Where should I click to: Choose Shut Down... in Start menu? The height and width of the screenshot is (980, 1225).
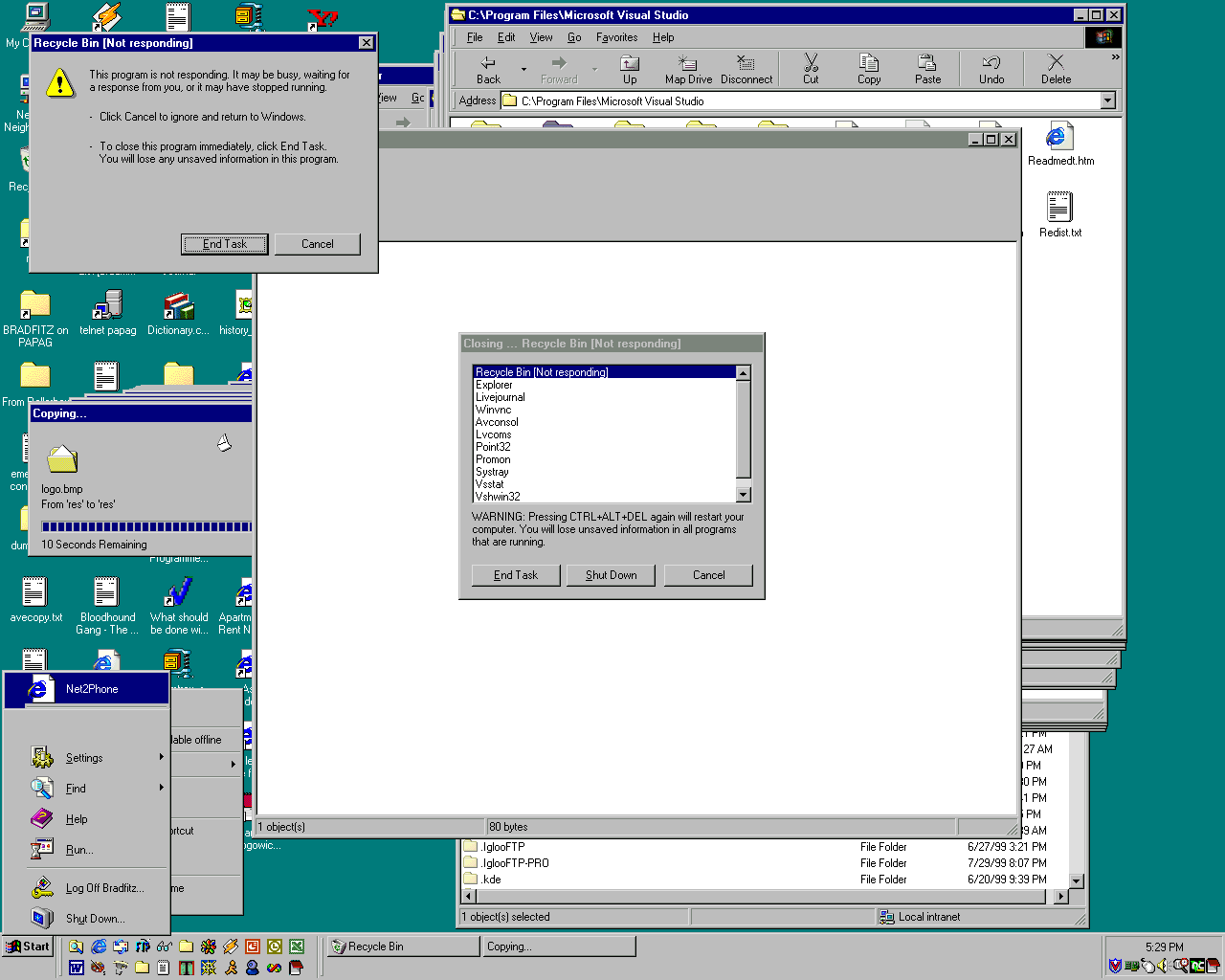tap(86, 919)
